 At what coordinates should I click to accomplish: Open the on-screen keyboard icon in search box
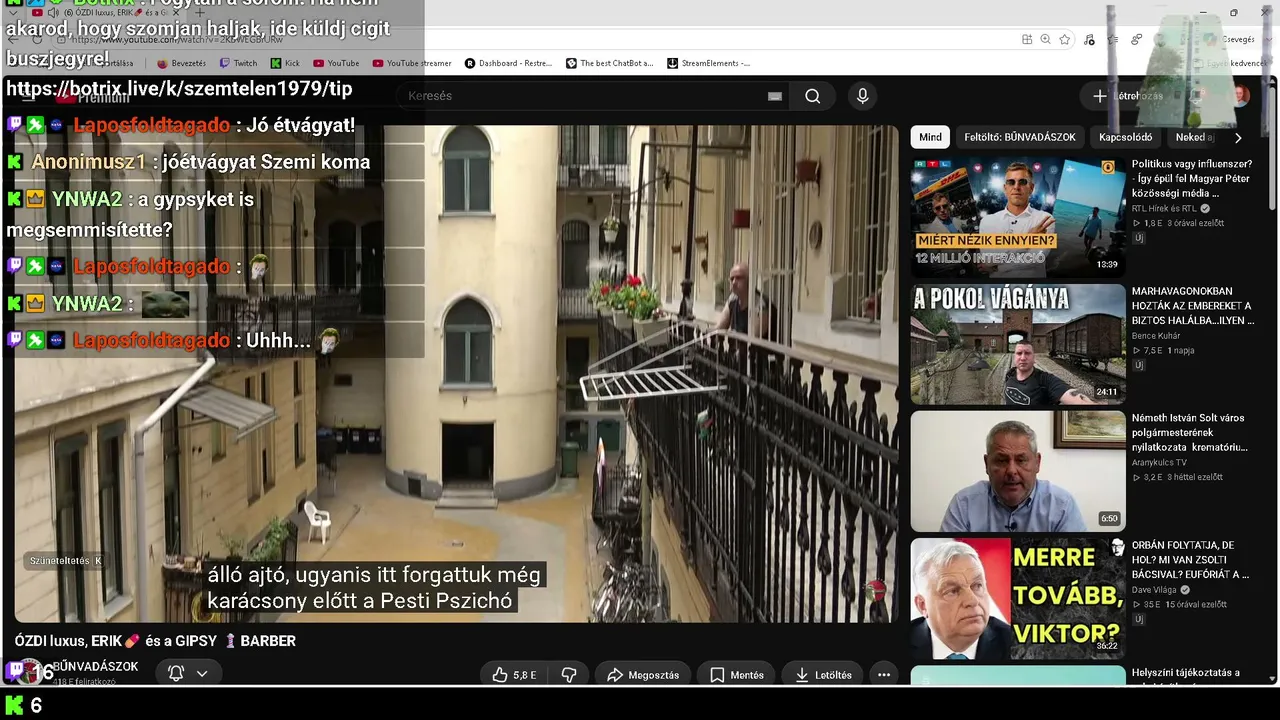coord(774,96)
